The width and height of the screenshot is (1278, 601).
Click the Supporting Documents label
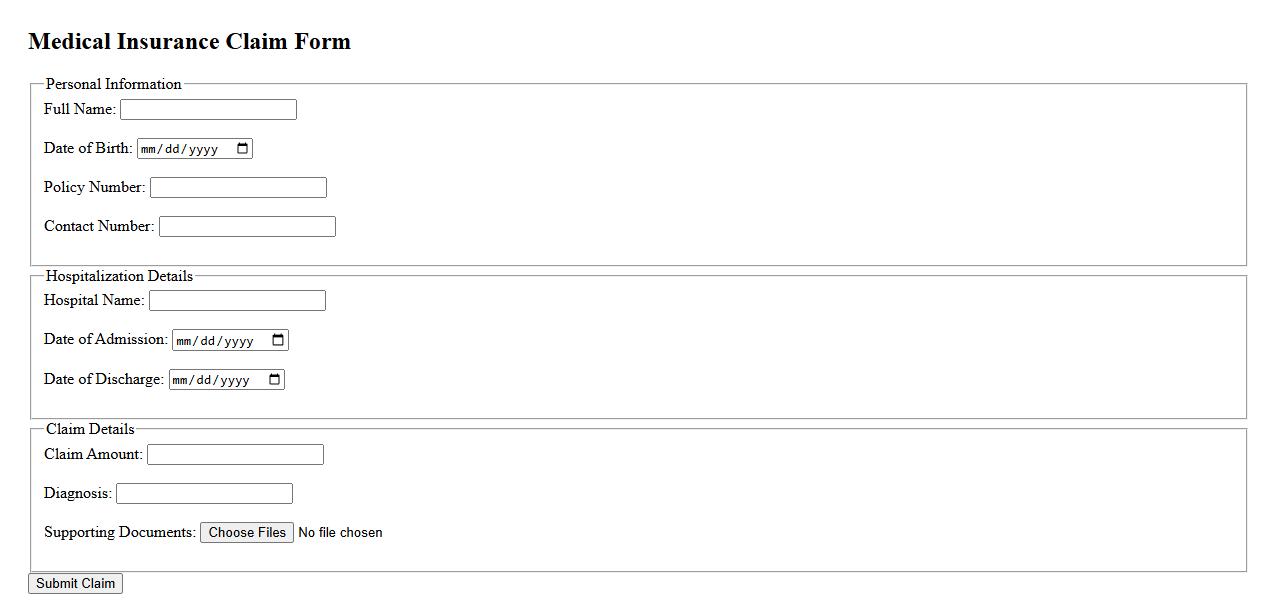point(119,532)
